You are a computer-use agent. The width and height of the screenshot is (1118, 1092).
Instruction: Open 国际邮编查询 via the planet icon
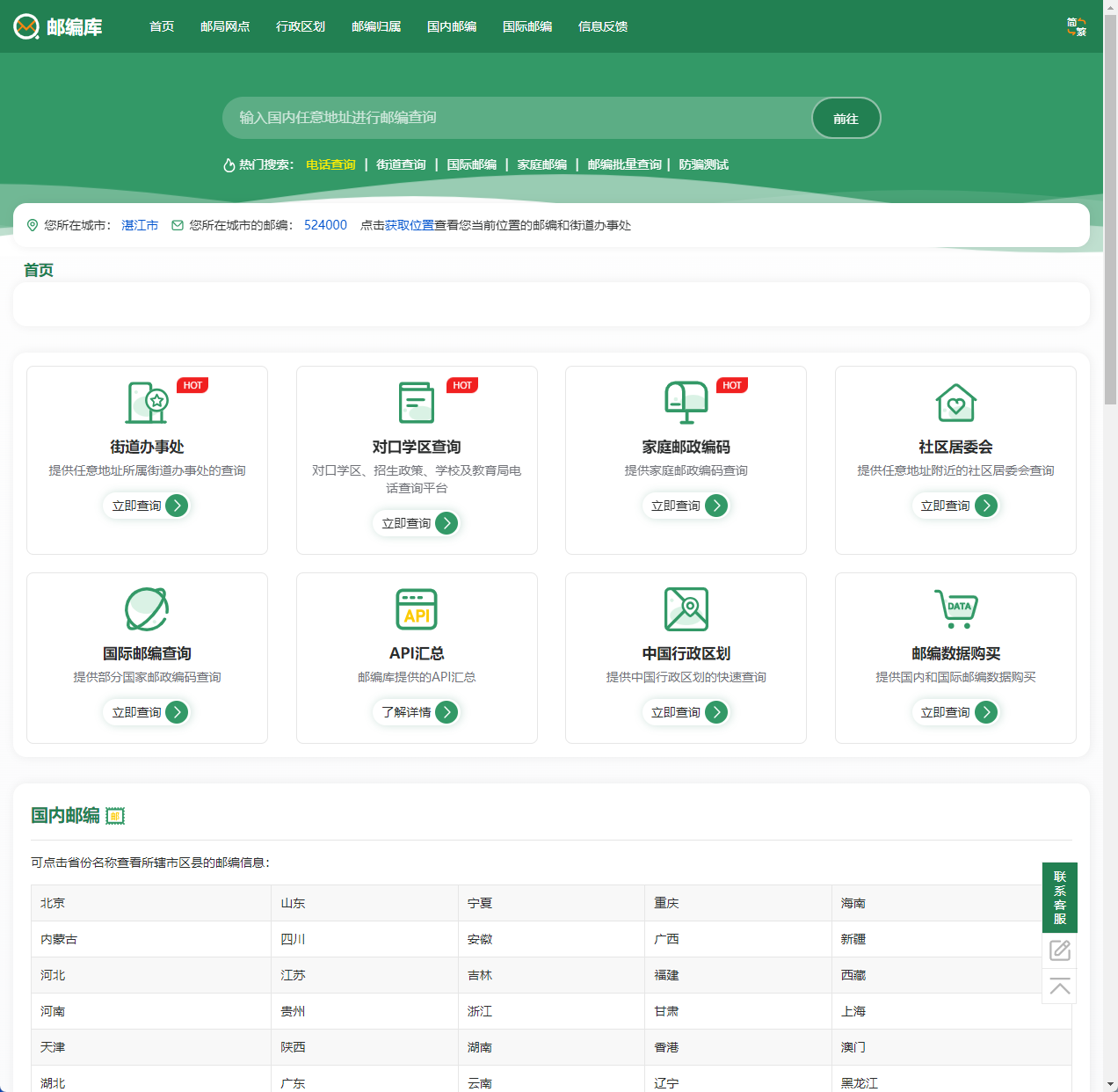tap(147, 608)
